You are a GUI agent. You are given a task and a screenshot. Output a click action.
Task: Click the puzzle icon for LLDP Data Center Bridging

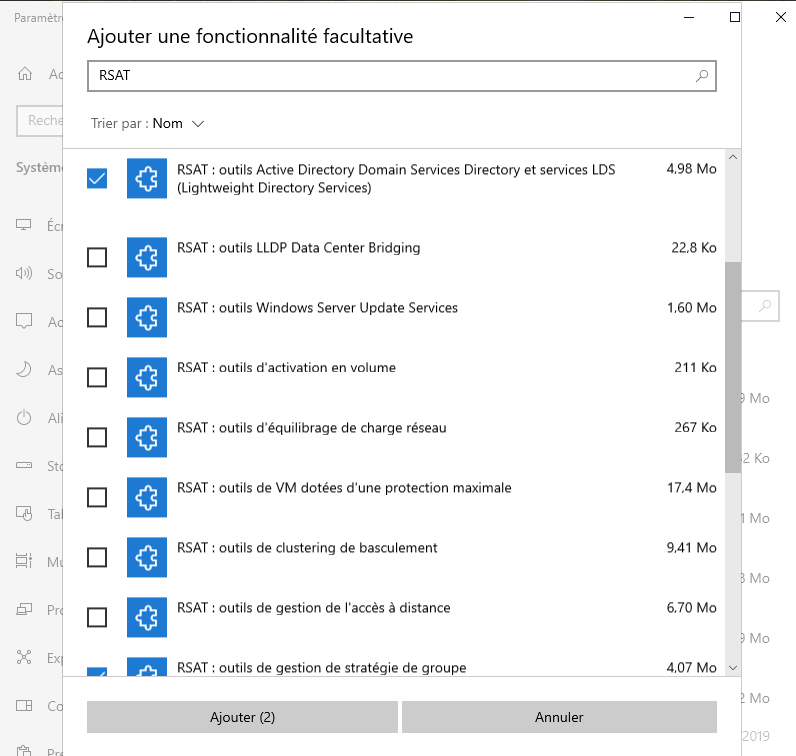[x=147, y=257]
